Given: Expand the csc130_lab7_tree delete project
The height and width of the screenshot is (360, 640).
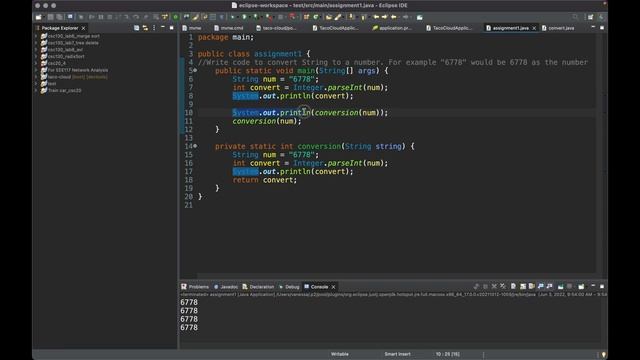Looking at the screenshot, I should [x=36, y=43].
